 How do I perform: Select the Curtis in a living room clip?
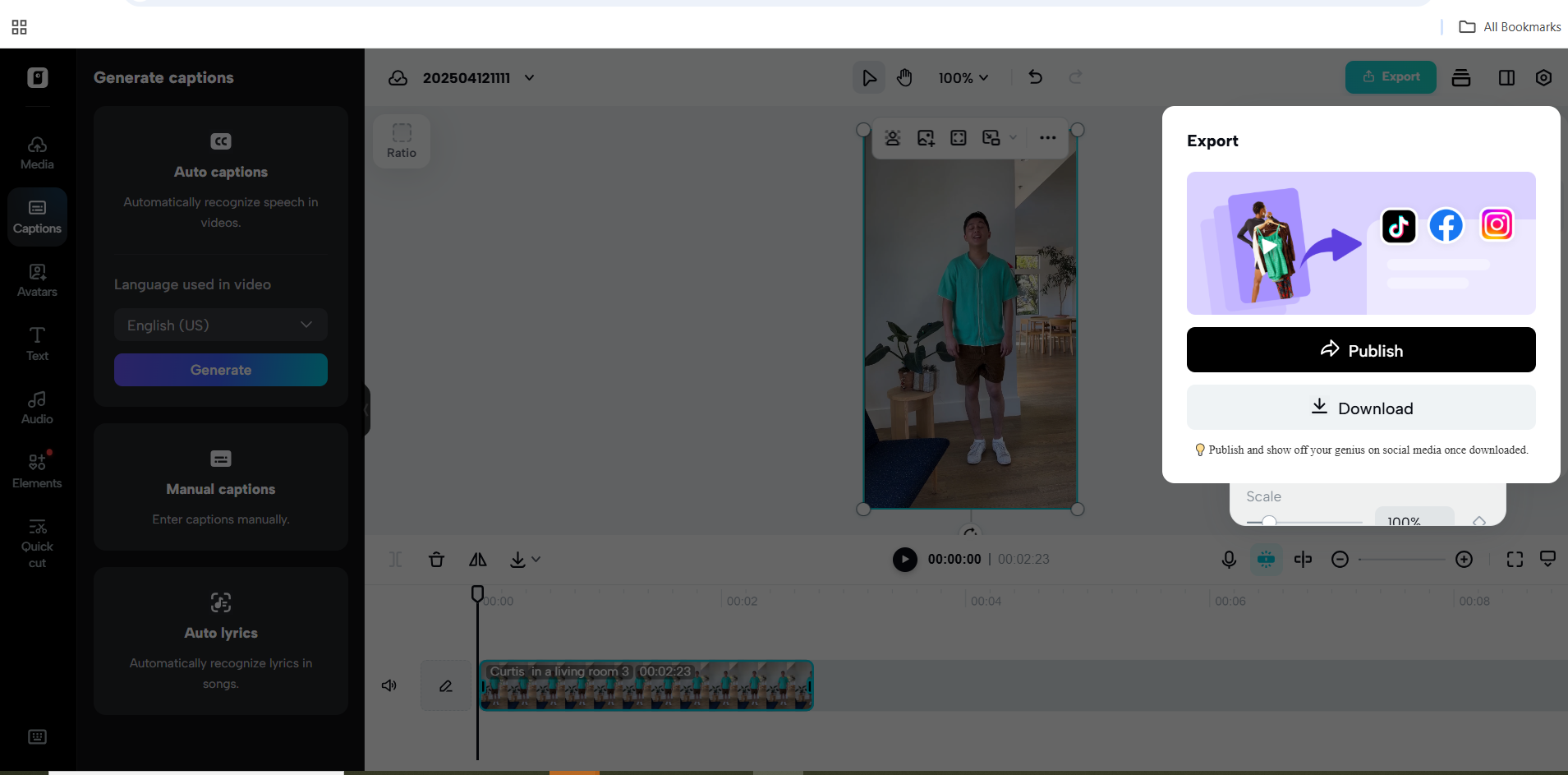coord(647,685)
